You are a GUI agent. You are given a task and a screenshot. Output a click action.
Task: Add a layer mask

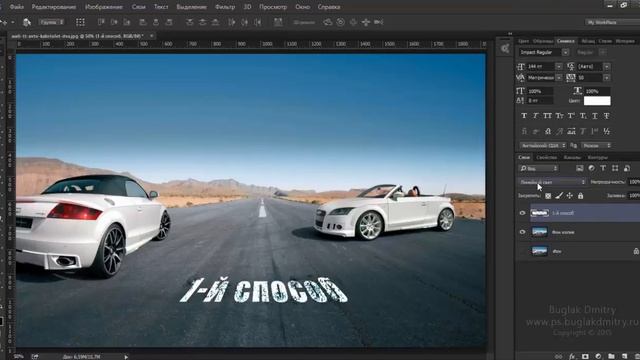(585, 356)
